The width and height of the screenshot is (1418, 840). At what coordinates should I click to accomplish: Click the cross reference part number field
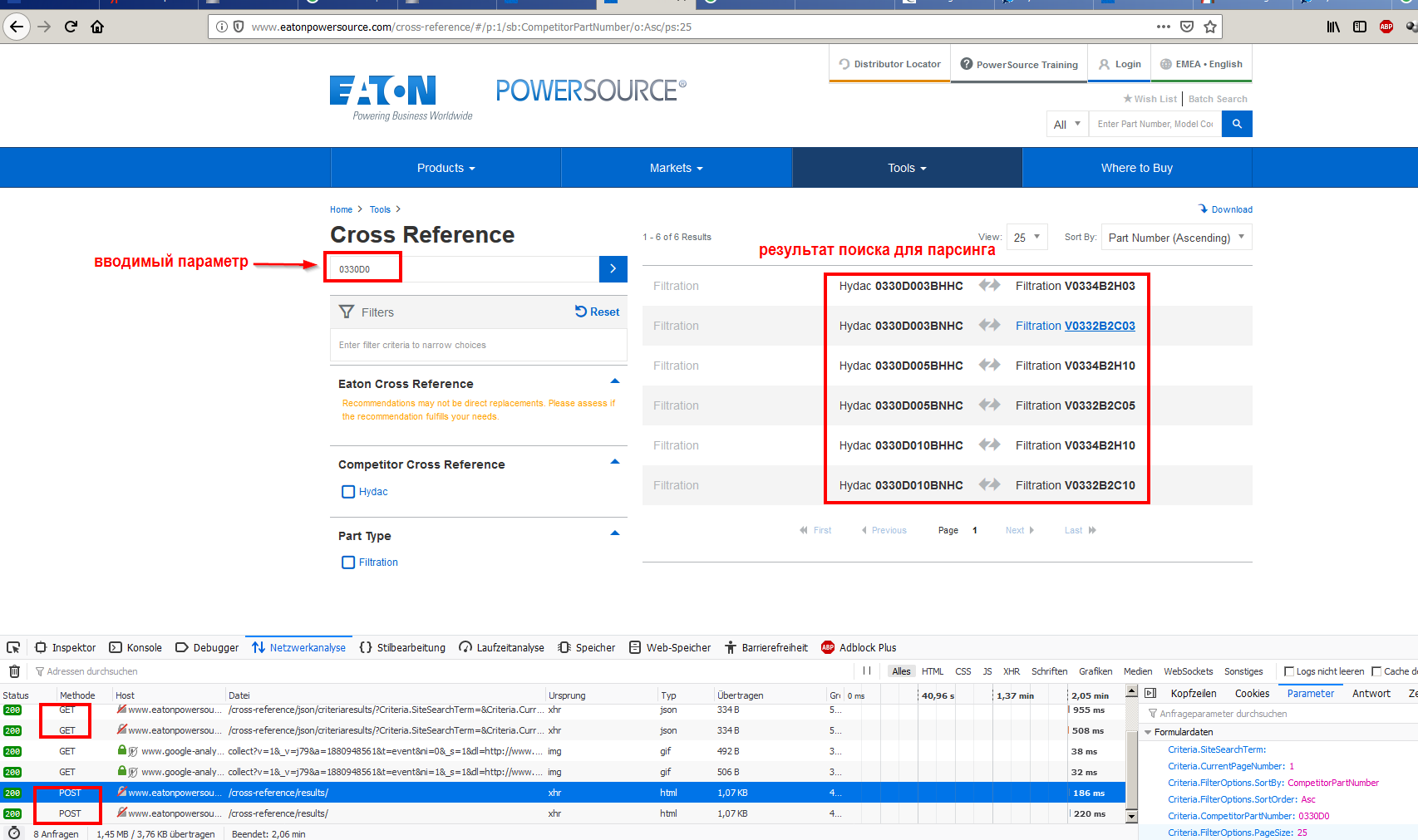click(464, 268)
